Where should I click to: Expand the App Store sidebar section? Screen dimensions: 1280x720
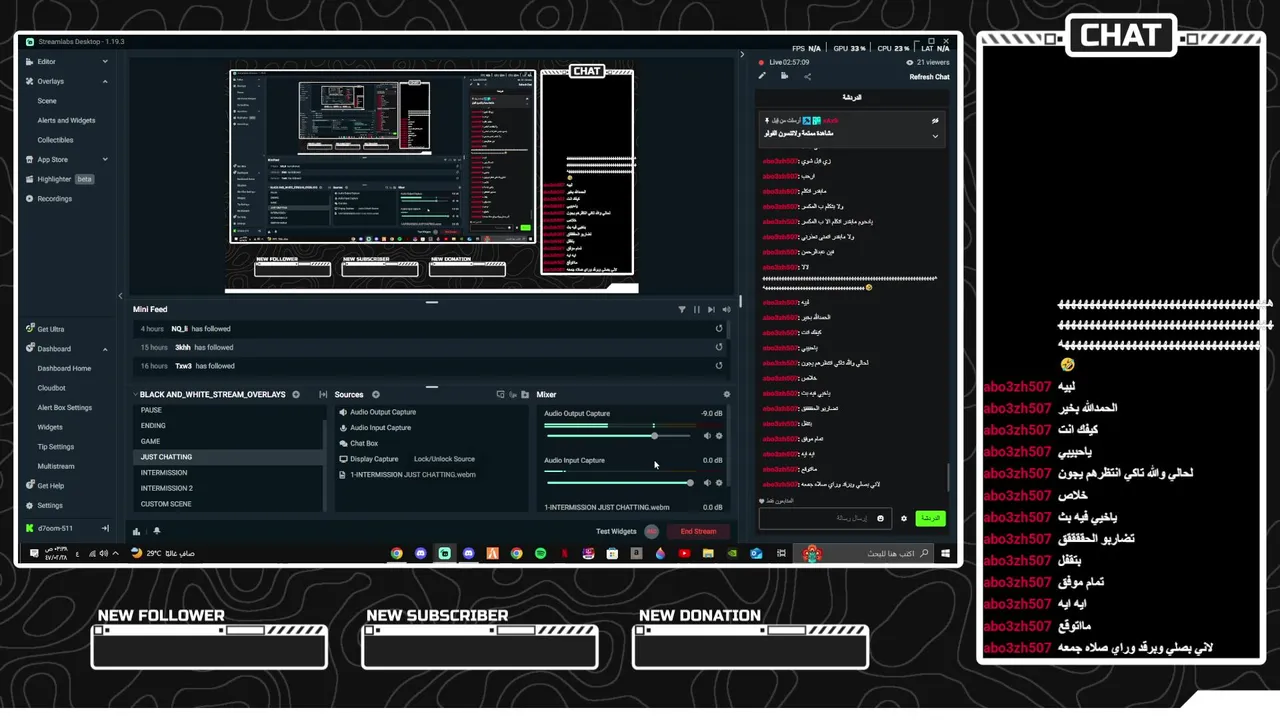tap(105, 159)
